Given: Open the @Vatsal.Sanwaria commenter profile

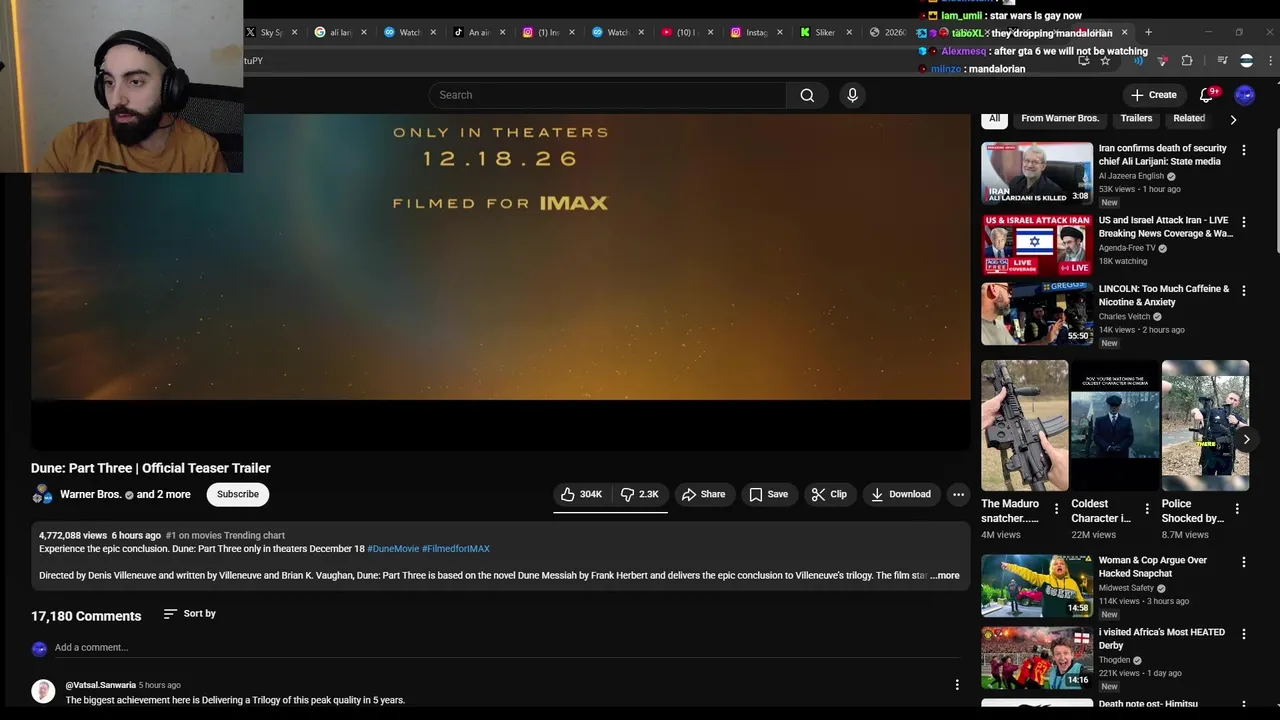Looking at the screenshot, I should 100,685.
